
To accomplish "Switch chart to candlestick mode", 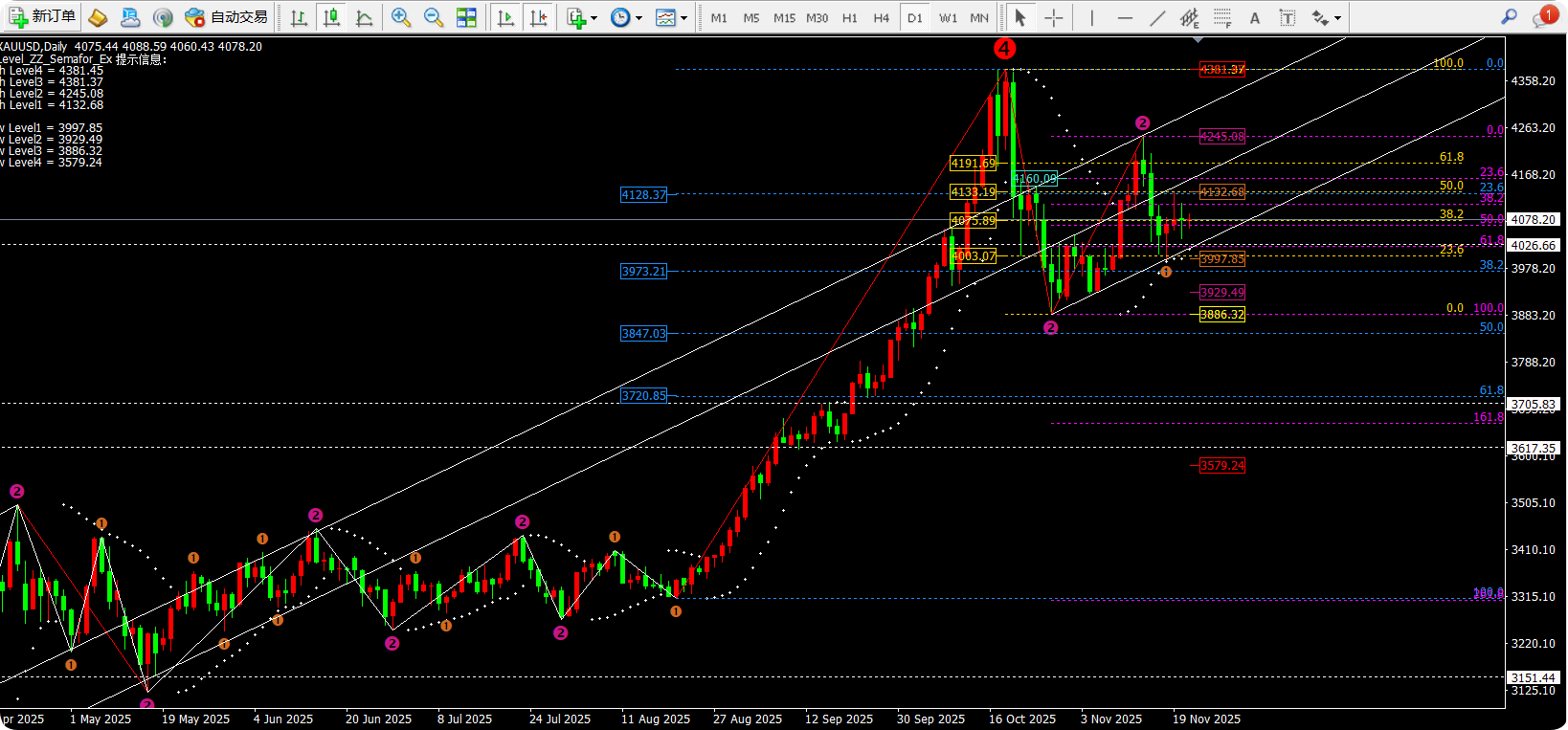I will tap(332, 17).
